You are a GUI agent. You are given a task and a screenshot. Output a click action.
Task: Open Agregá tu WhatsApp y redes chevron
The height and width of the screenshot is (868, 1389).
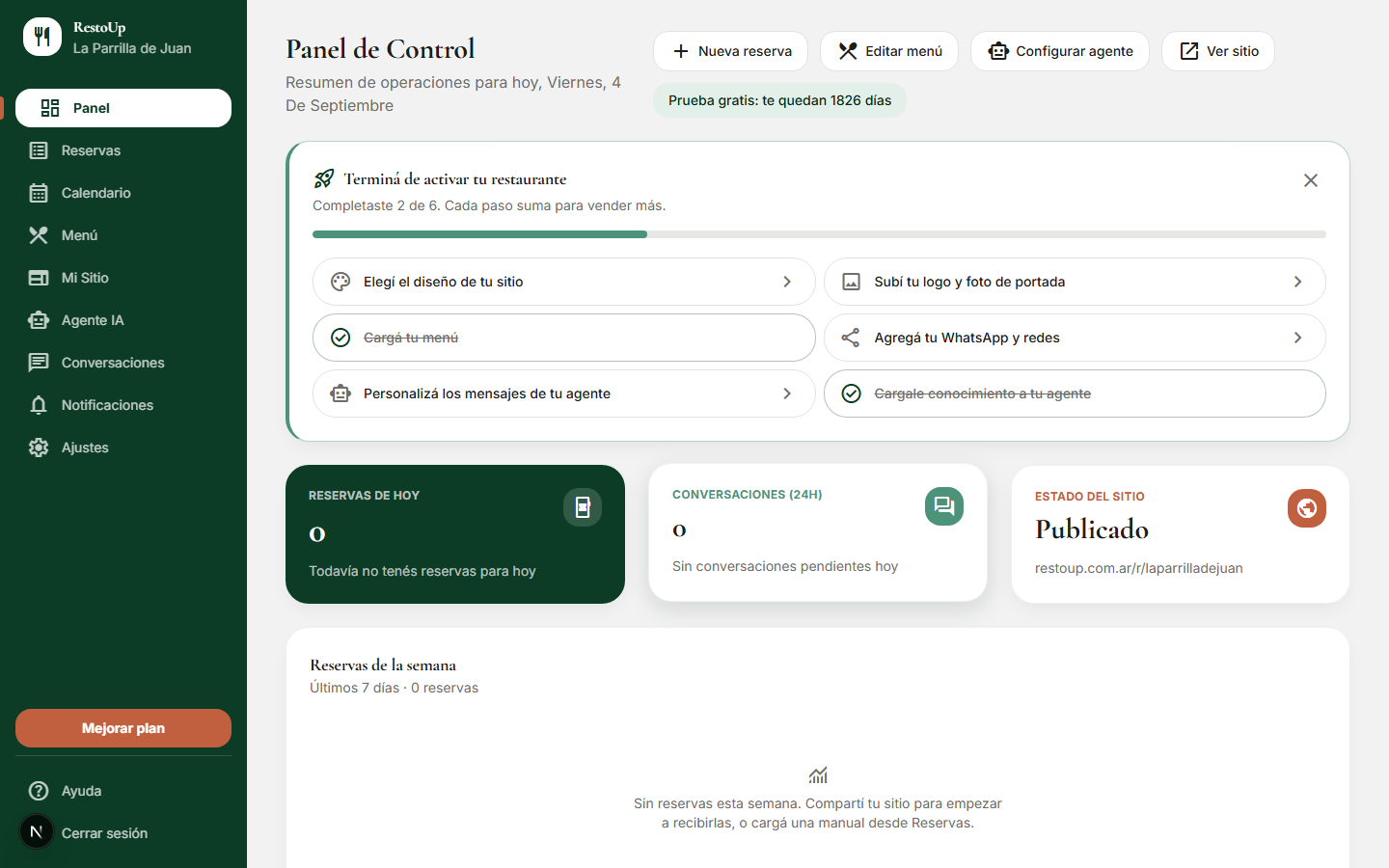pyautogui.click(x=1297, y=338)
